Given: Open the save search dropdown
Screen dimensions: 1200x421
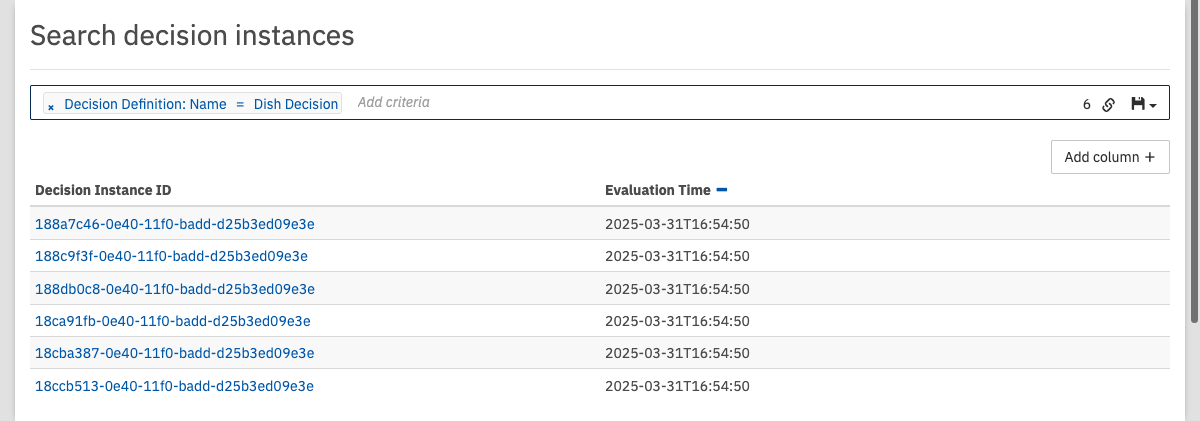Looking at the screenshot, I should click(x=1143, y=104).
